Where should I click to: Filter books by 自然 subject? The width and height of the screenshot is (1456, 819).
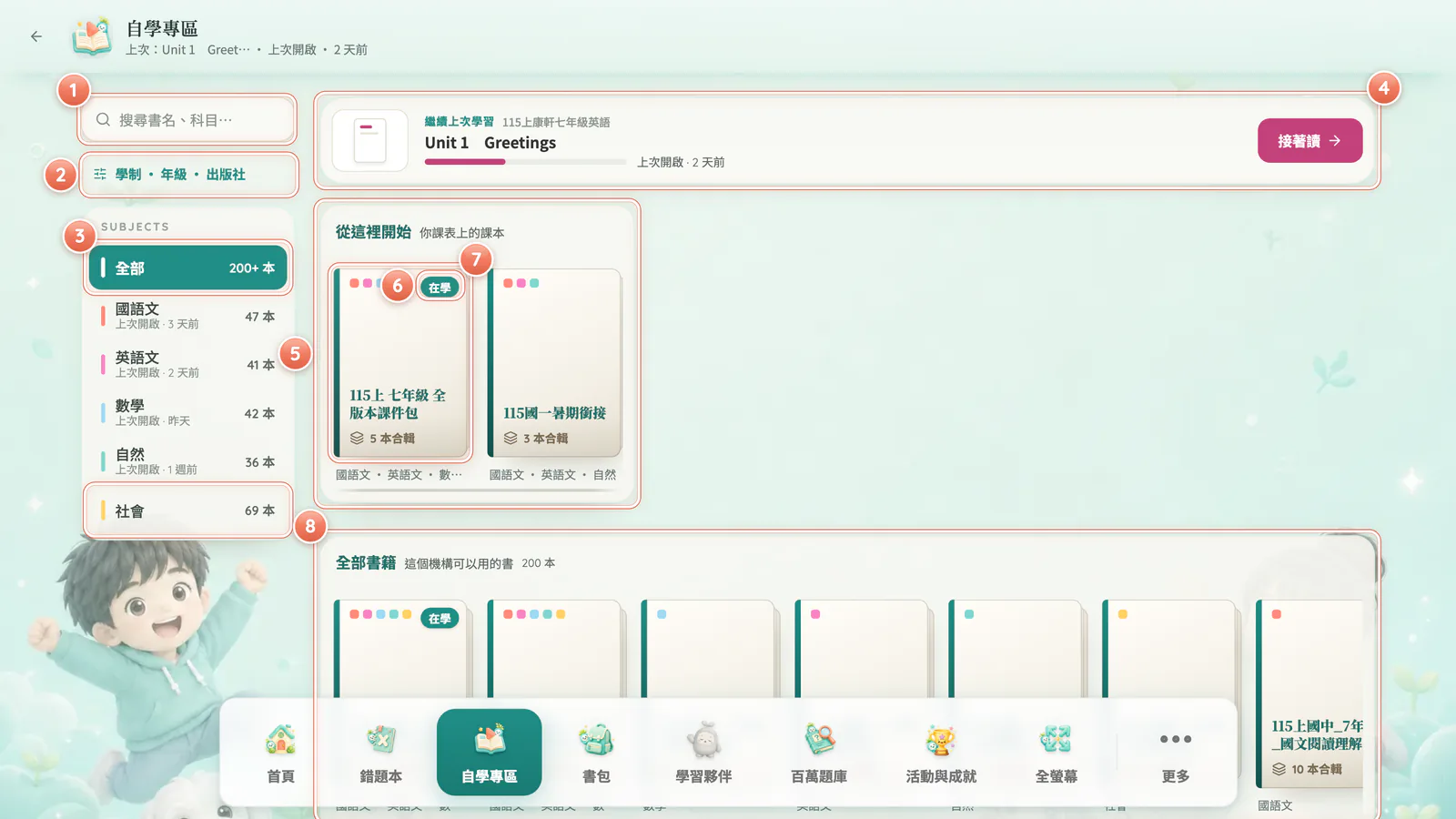click(188, 461)
